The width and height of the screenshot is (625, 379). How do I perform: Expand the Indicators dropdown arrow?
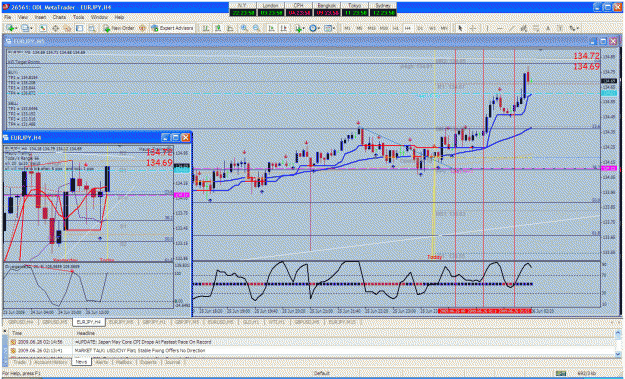point(304,28)
